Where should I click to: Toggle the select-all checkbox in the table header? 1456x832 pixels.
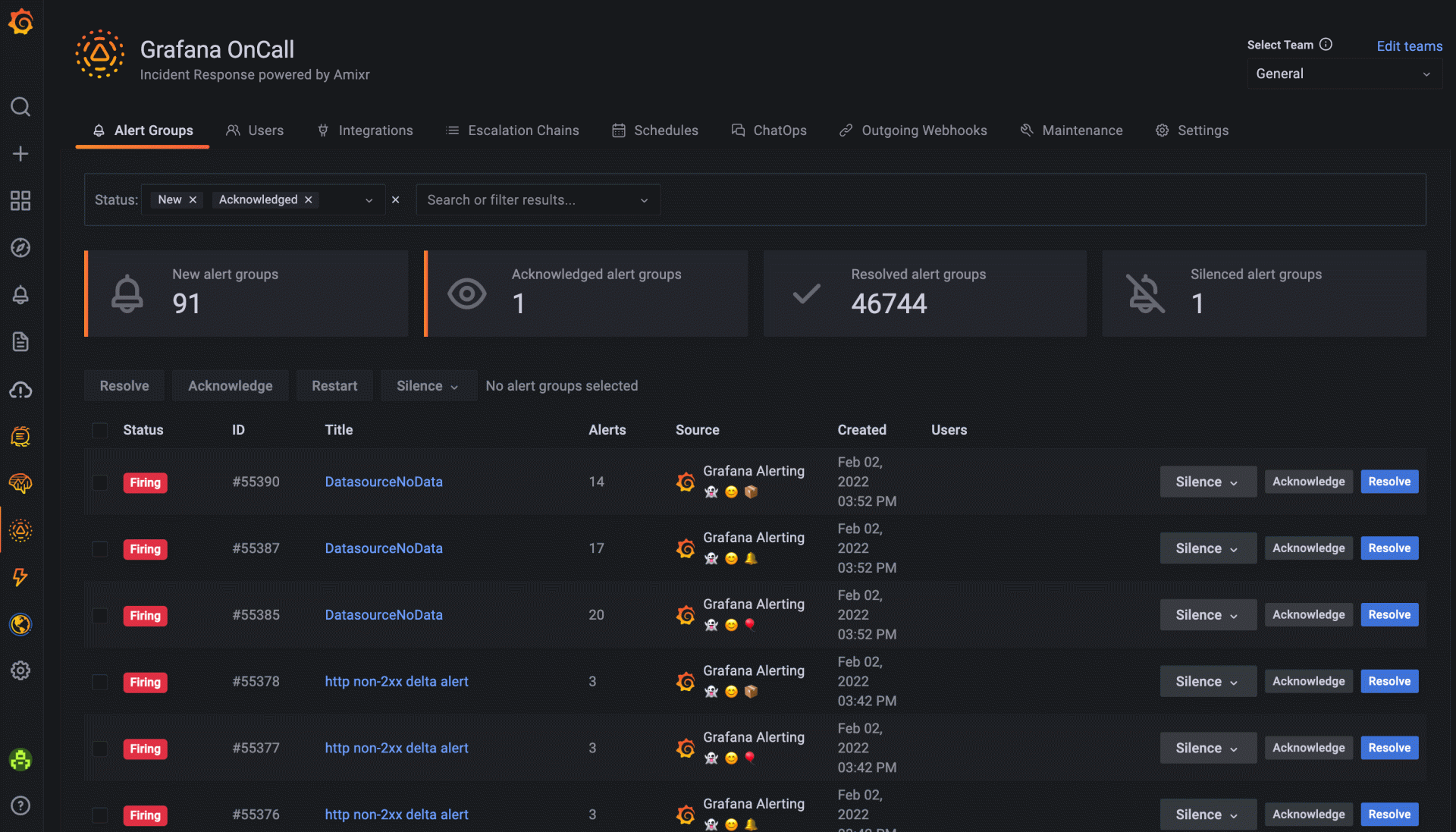99,430
